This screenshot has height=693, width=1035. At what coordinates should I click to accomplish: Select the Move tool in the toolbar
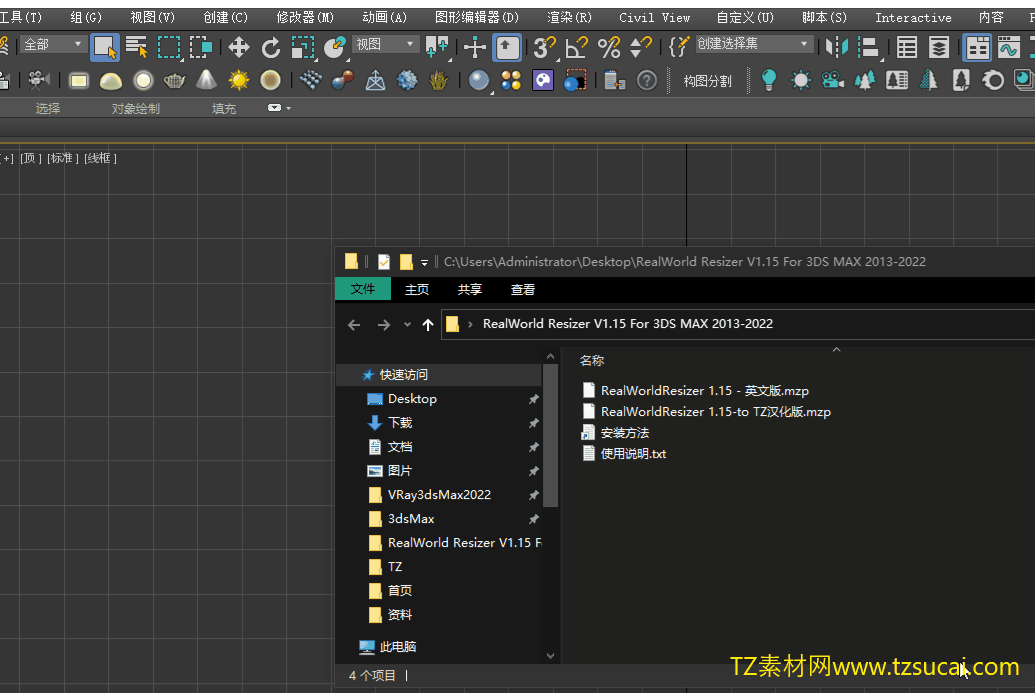(239, 47)
